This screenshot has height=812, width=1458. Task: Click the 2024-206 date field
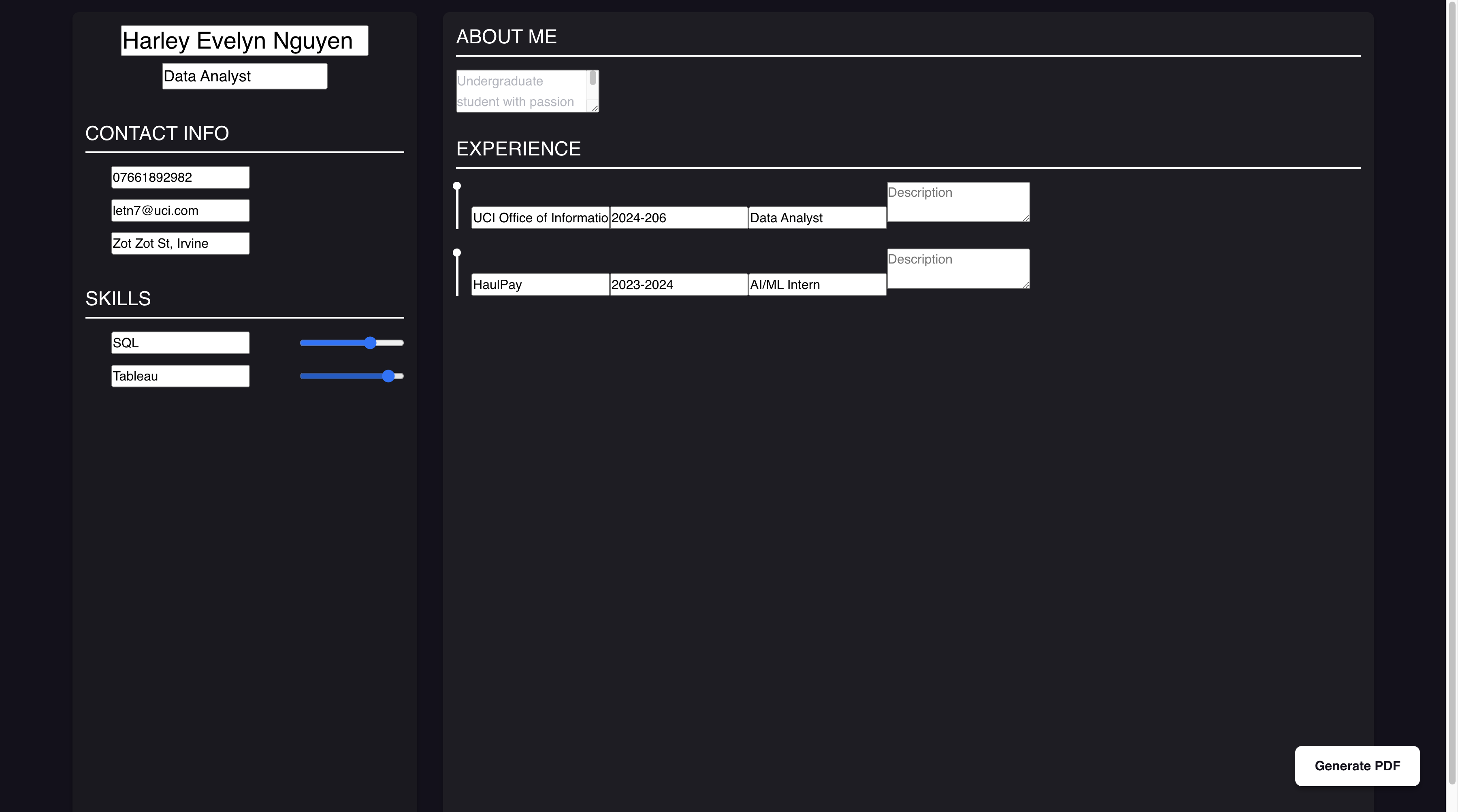(678, 218)
